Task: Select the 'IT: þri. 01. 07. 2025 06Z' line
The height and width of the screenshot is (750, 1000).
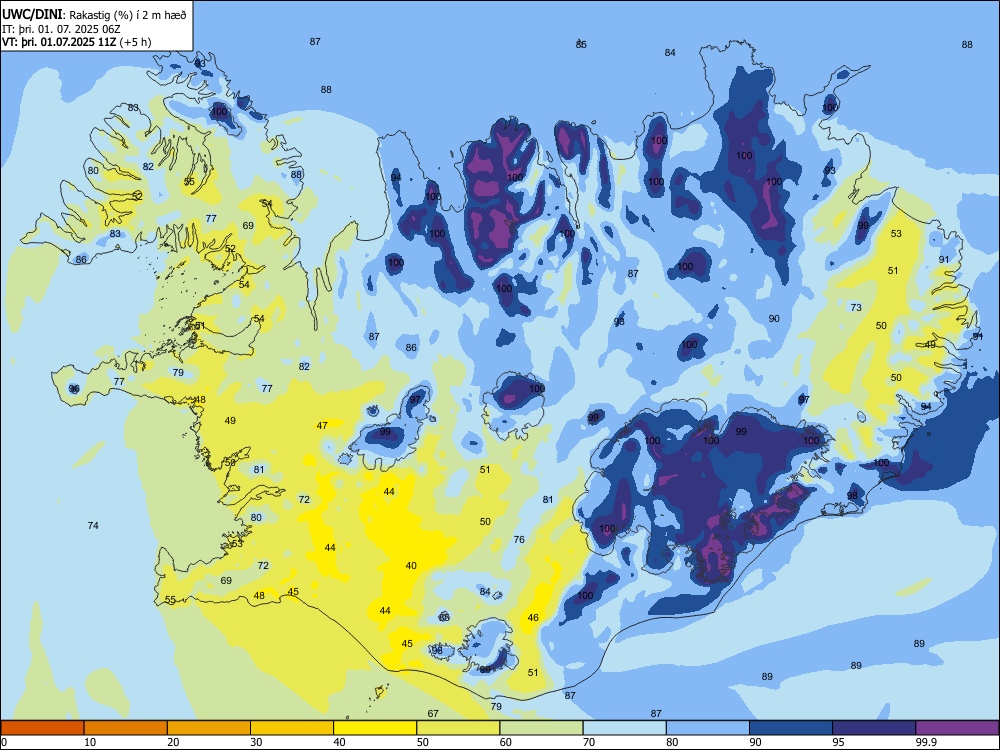Action: tap(61, 29)
